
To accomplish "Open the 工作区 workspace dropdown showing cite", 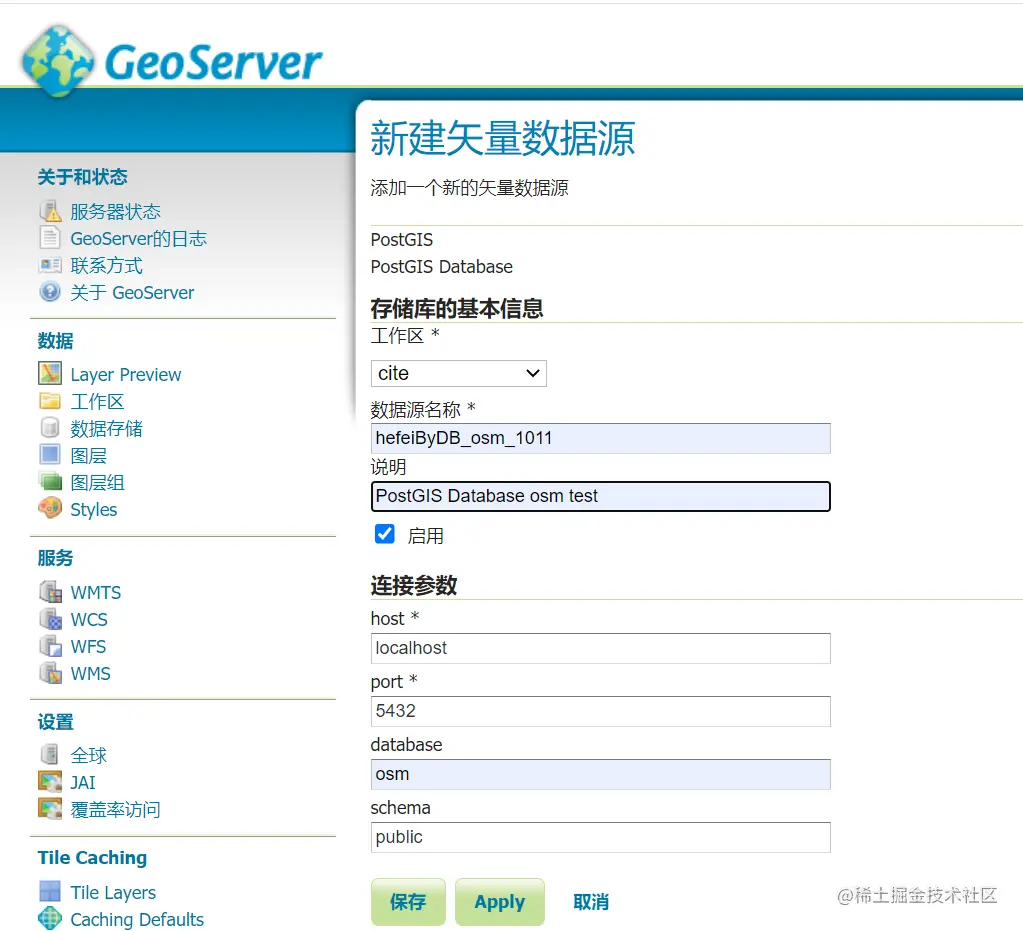I will [459, 373].
